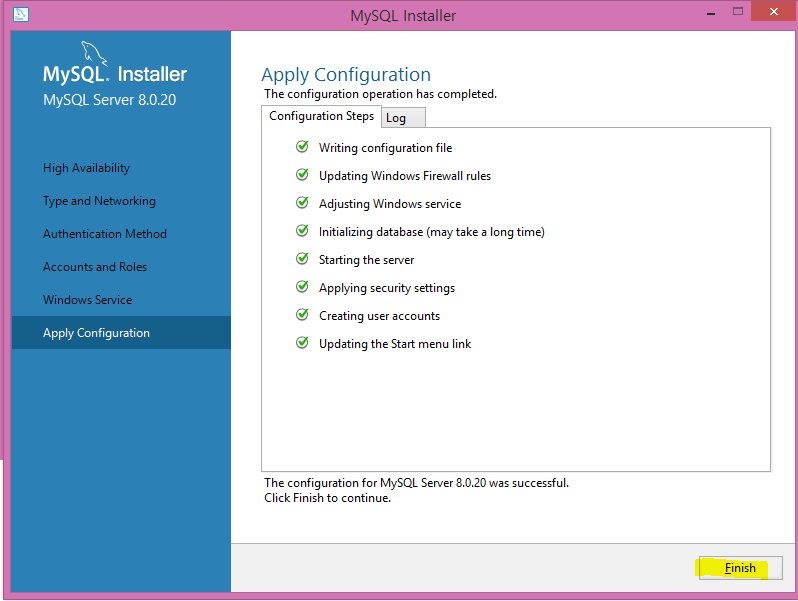Open the installer window system icon
The width and height of the screenshot is (798, 601).
tap(21, 14)
